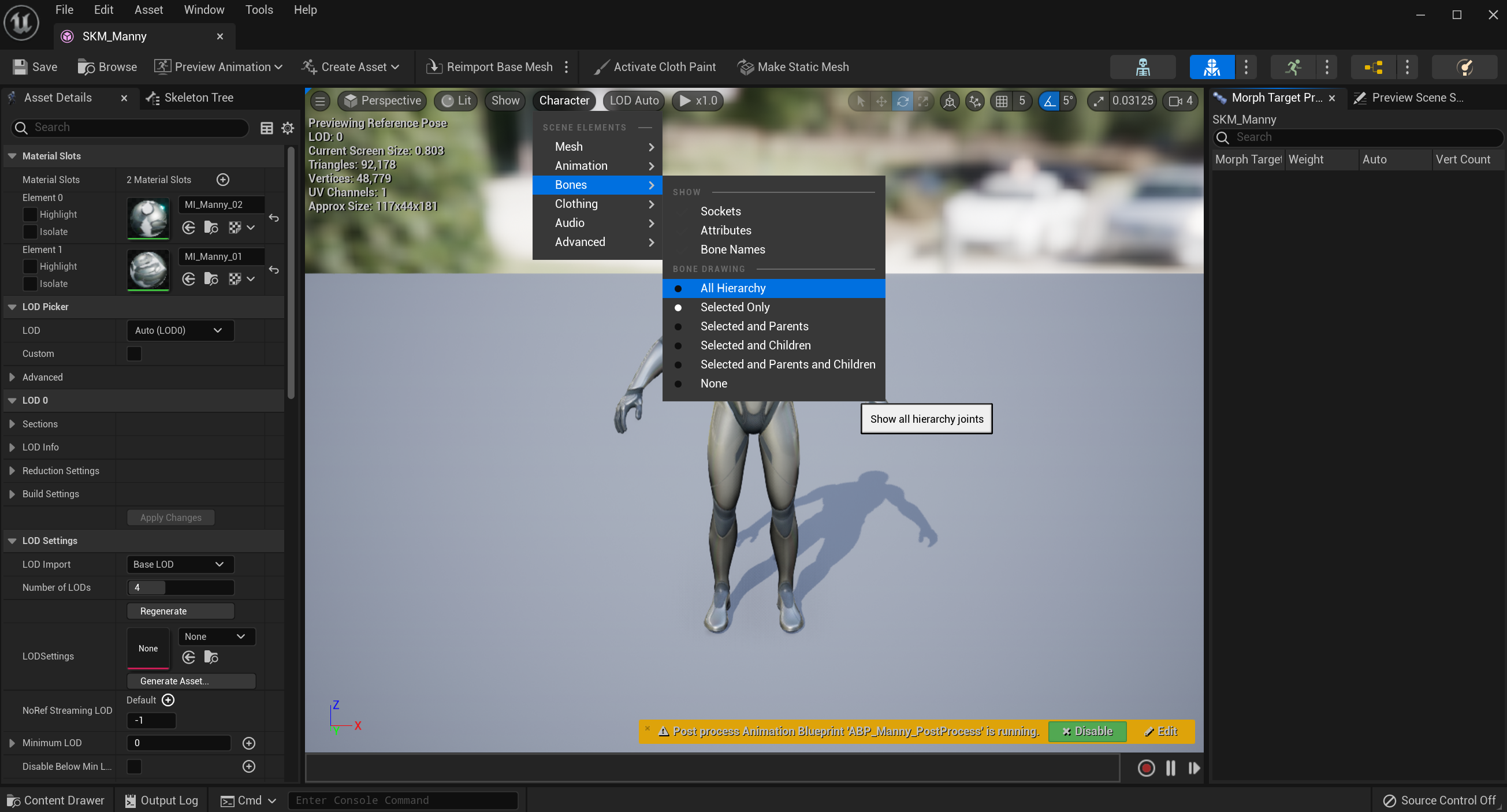The height and width of the screenshot is (812, 1507).
Task: Activate the Translate move tool
Action: pos(881,100)
